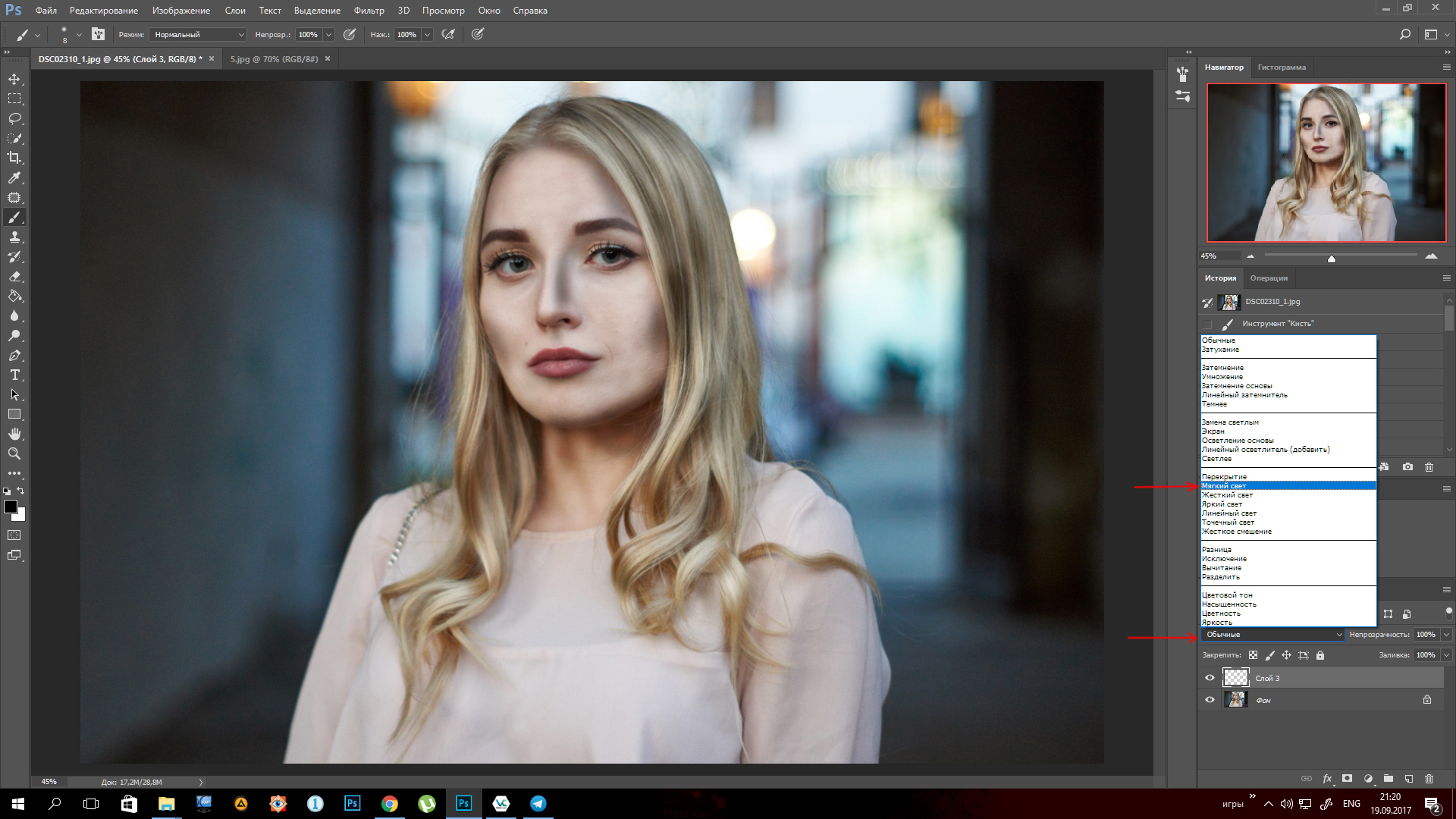This screenshot has height=819, width=1456.
Task: Select the Paint Bucket tool
Action: (14, 297)
